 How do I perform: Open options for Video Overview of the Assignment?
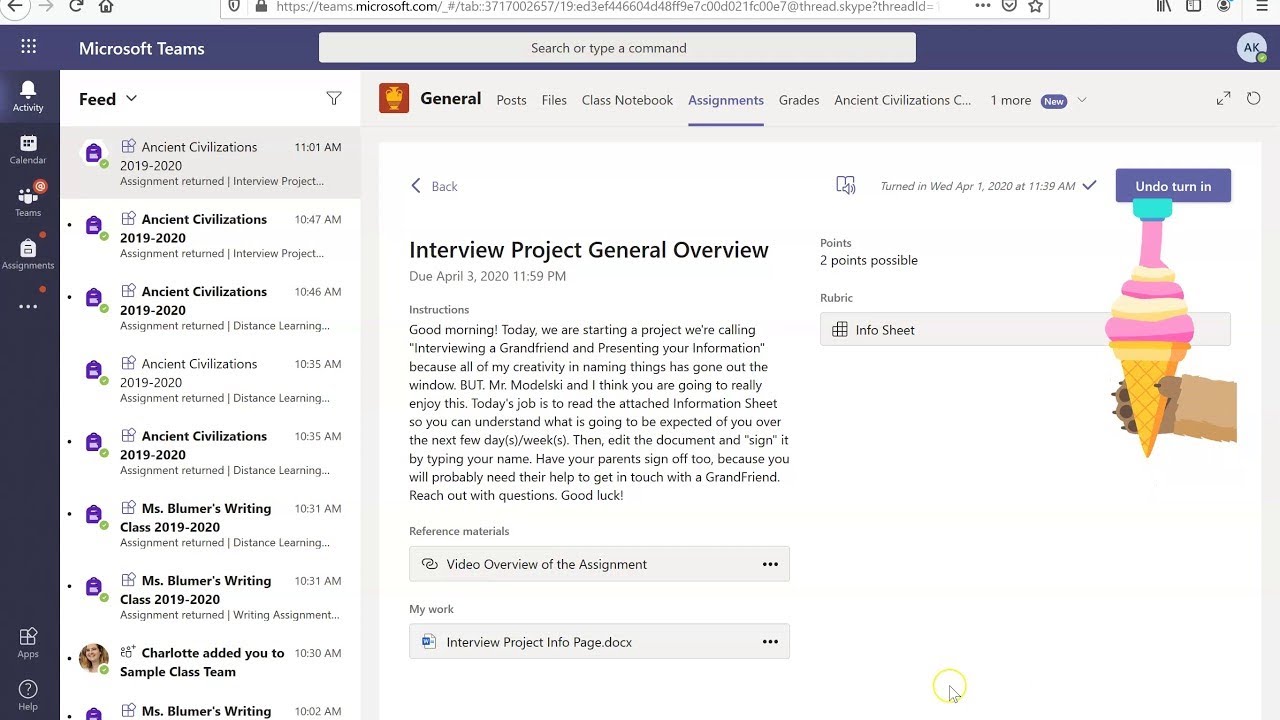click(x=770, y=564)
